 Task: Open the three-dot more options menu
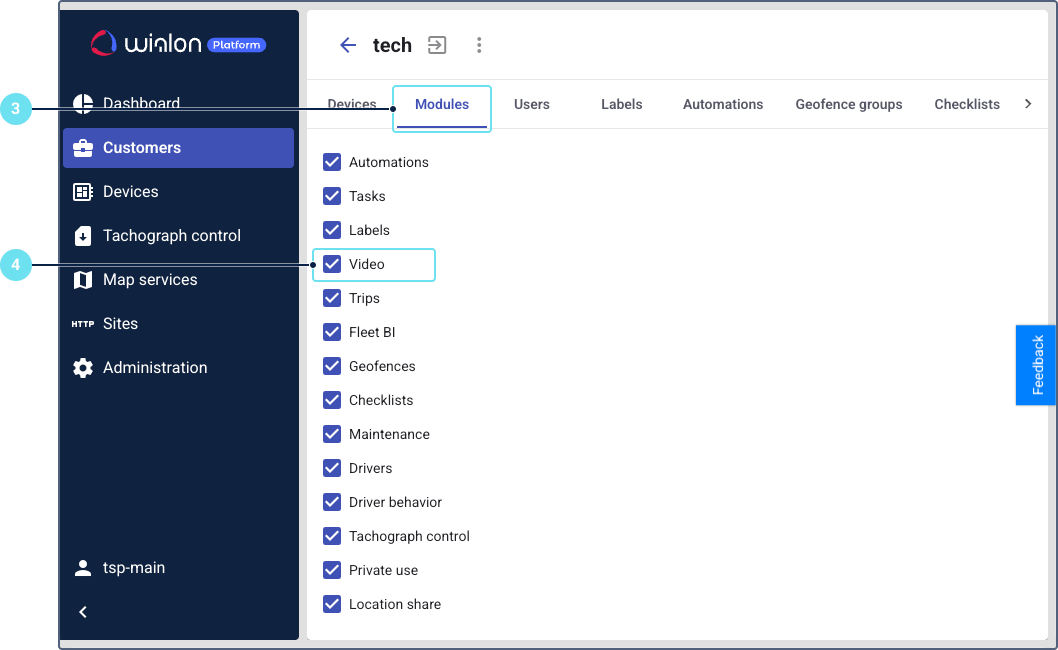(479, 45)
